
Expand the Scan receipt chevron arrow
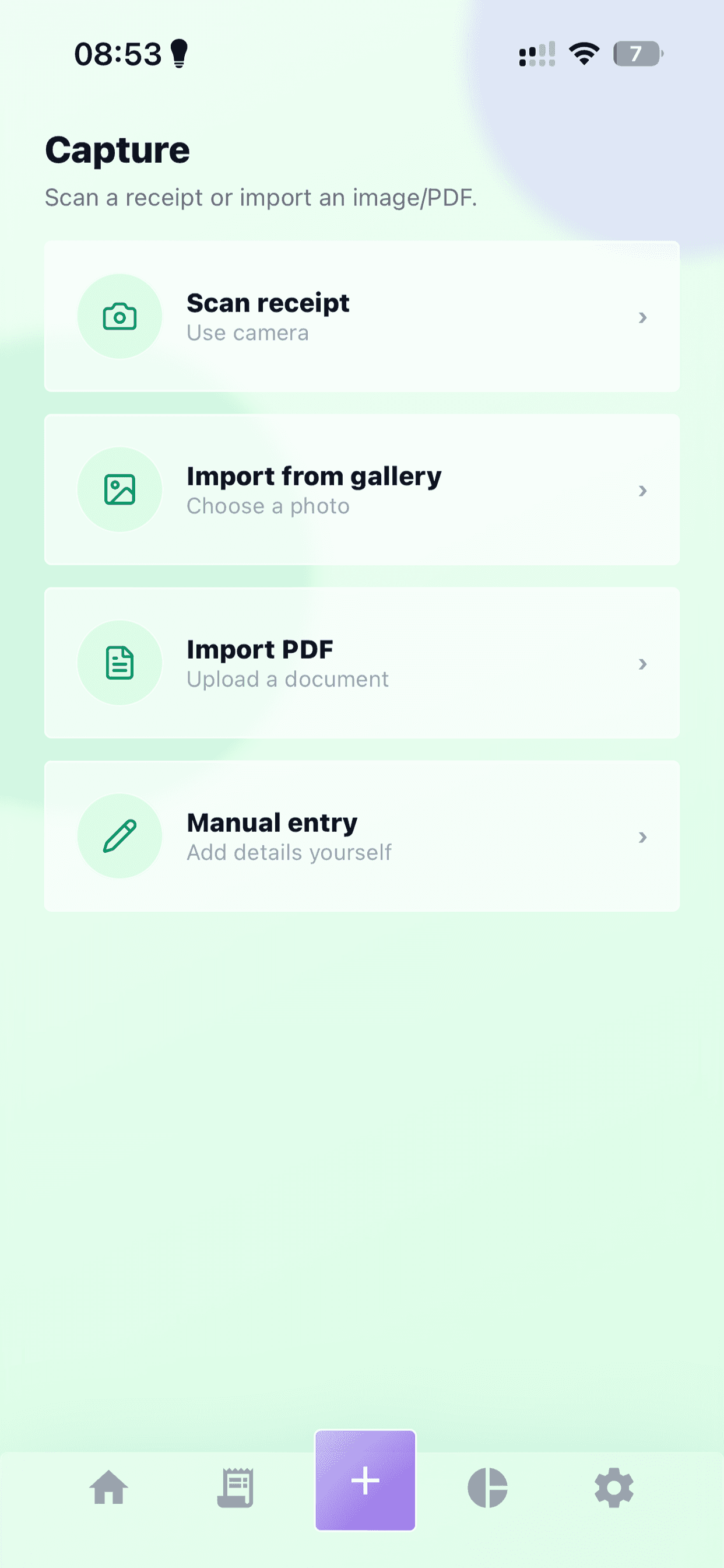642,317
